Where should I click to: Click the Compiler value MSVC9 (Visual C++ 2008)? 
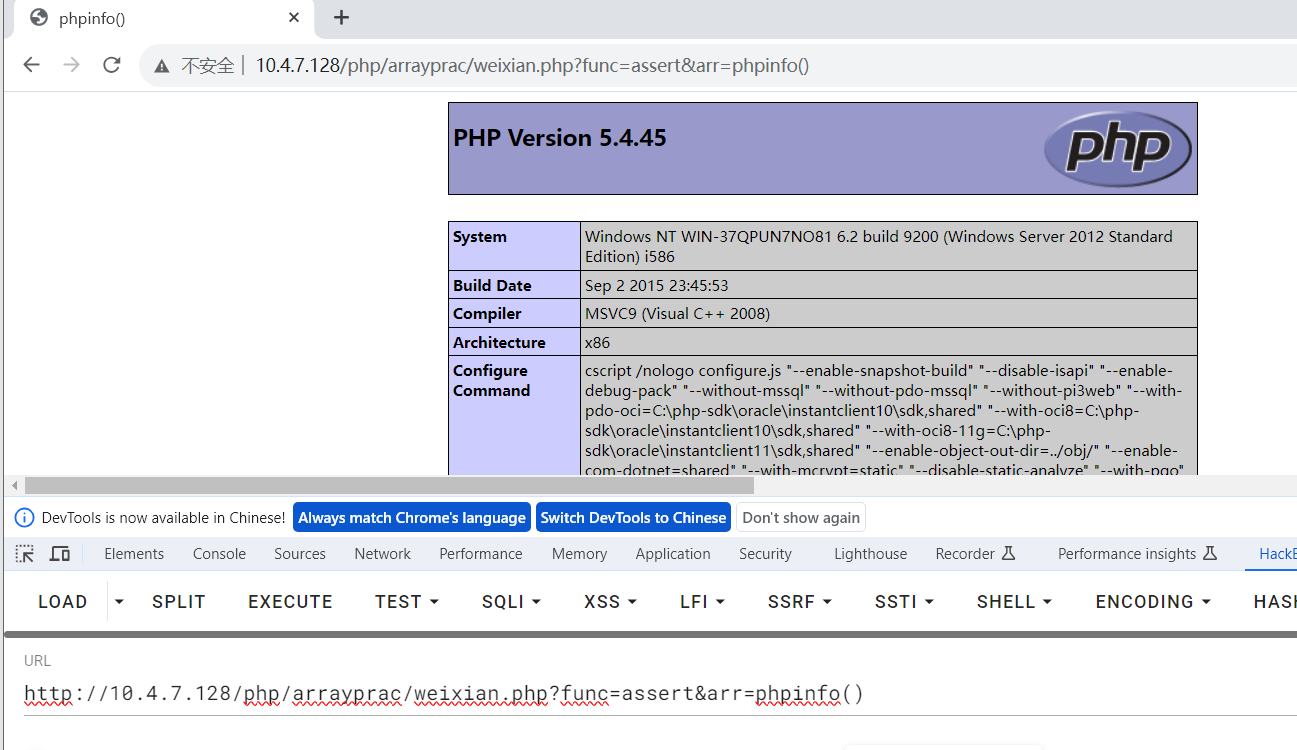pos(677,314)
